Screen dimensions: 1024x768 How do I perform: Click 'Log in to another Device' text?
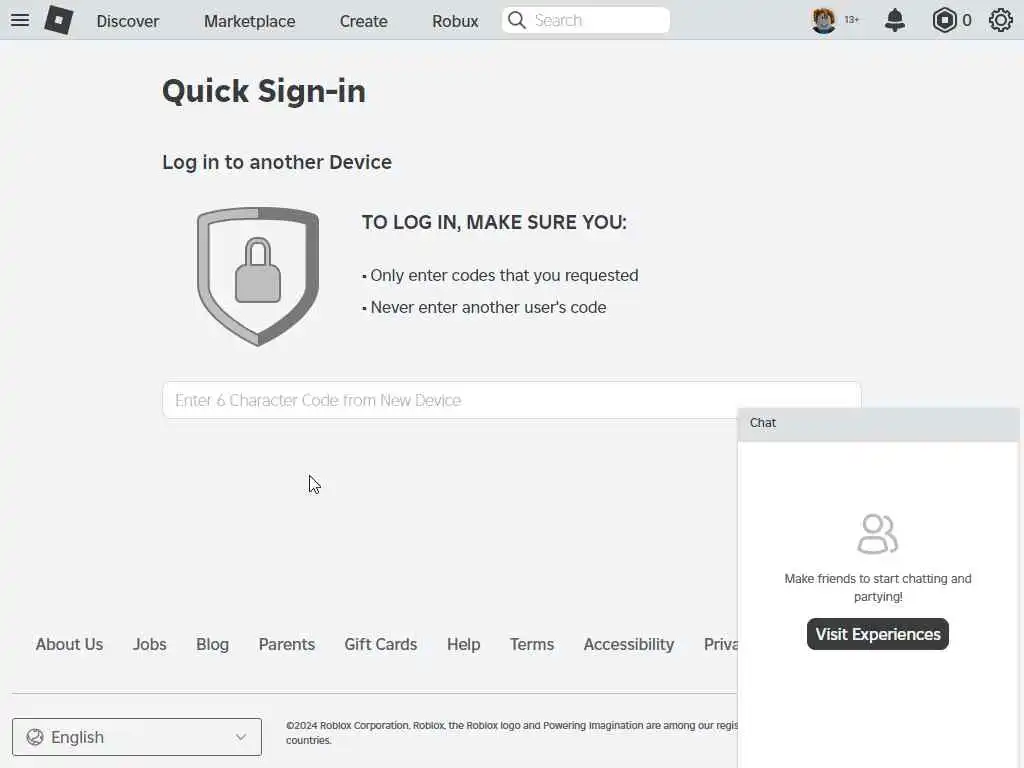click(277, 162)
